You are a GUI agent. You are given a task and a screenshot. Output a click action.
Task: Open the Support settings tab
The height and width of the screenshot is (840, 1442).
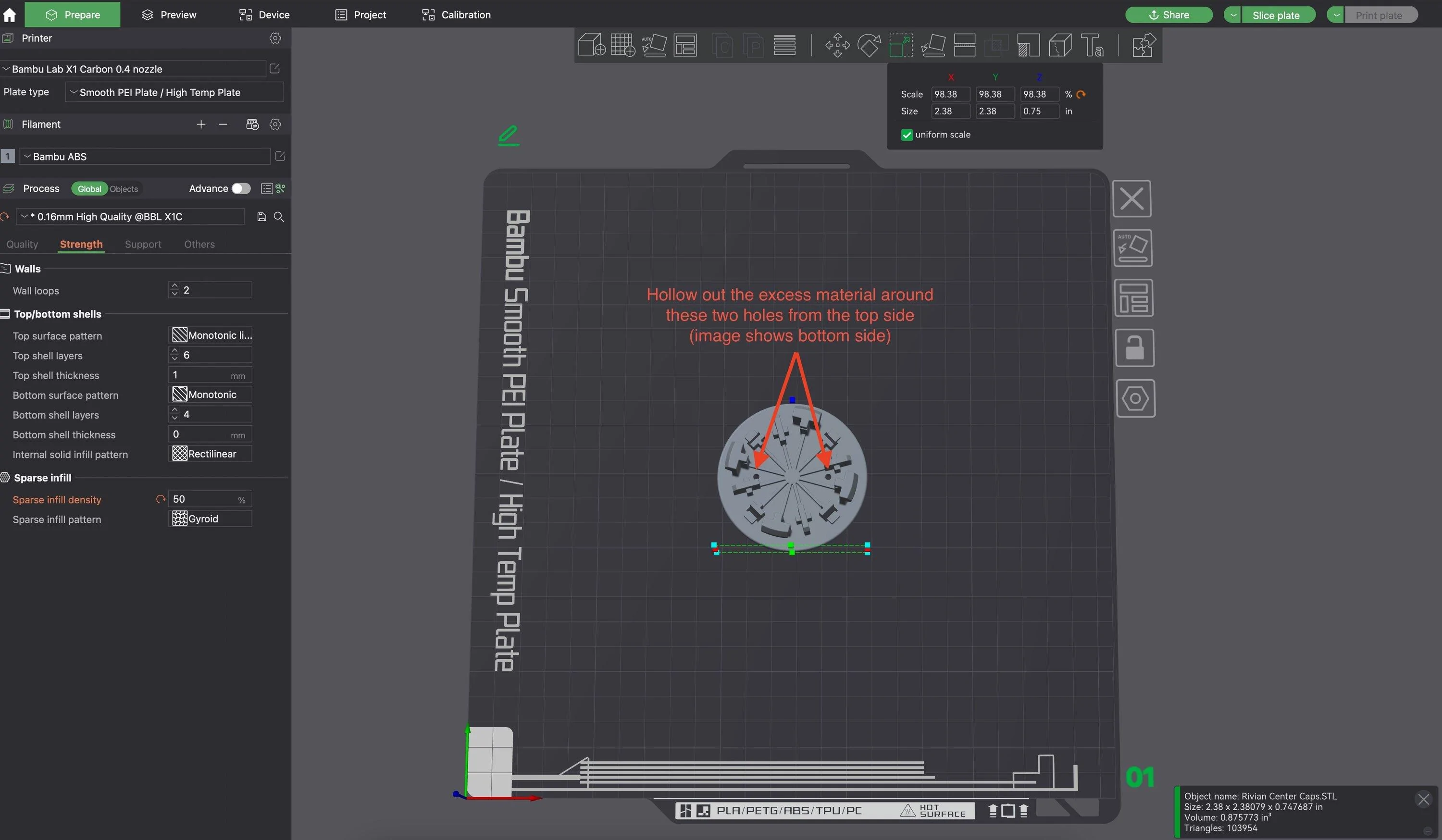point(143,244)
